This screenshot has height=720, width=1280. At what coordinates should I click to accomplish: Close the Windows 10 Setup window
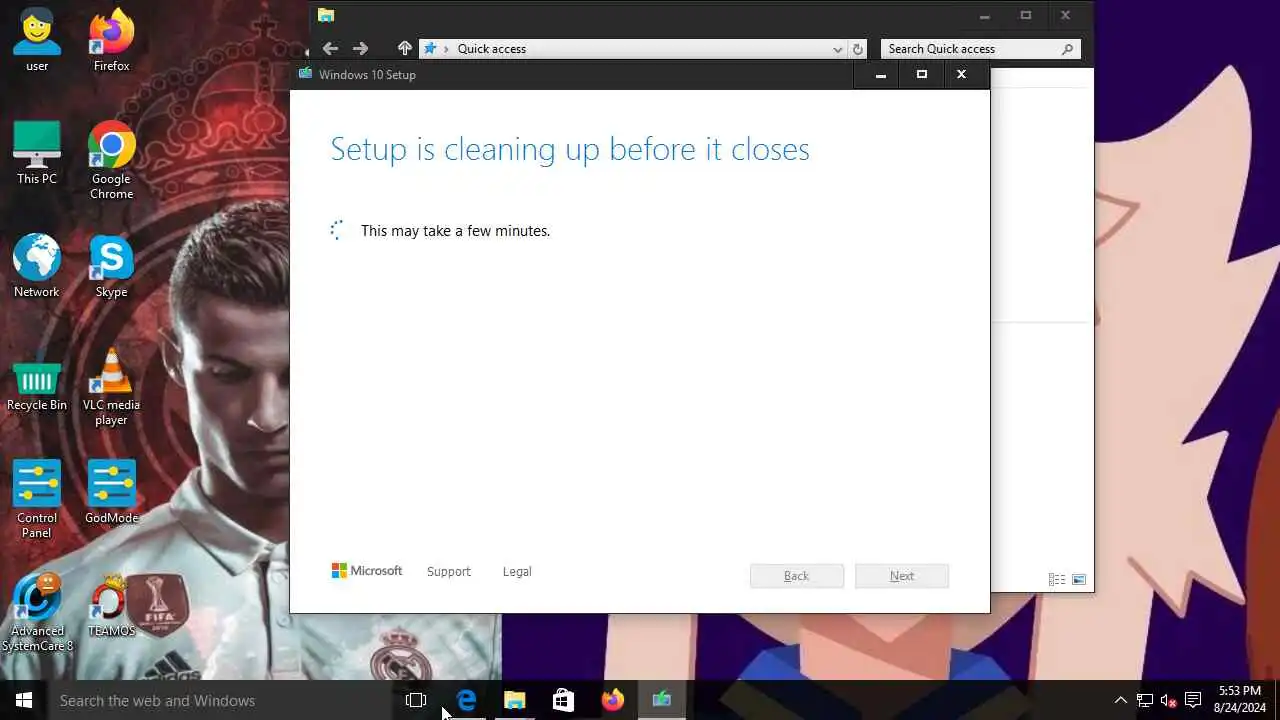point(961,75)
